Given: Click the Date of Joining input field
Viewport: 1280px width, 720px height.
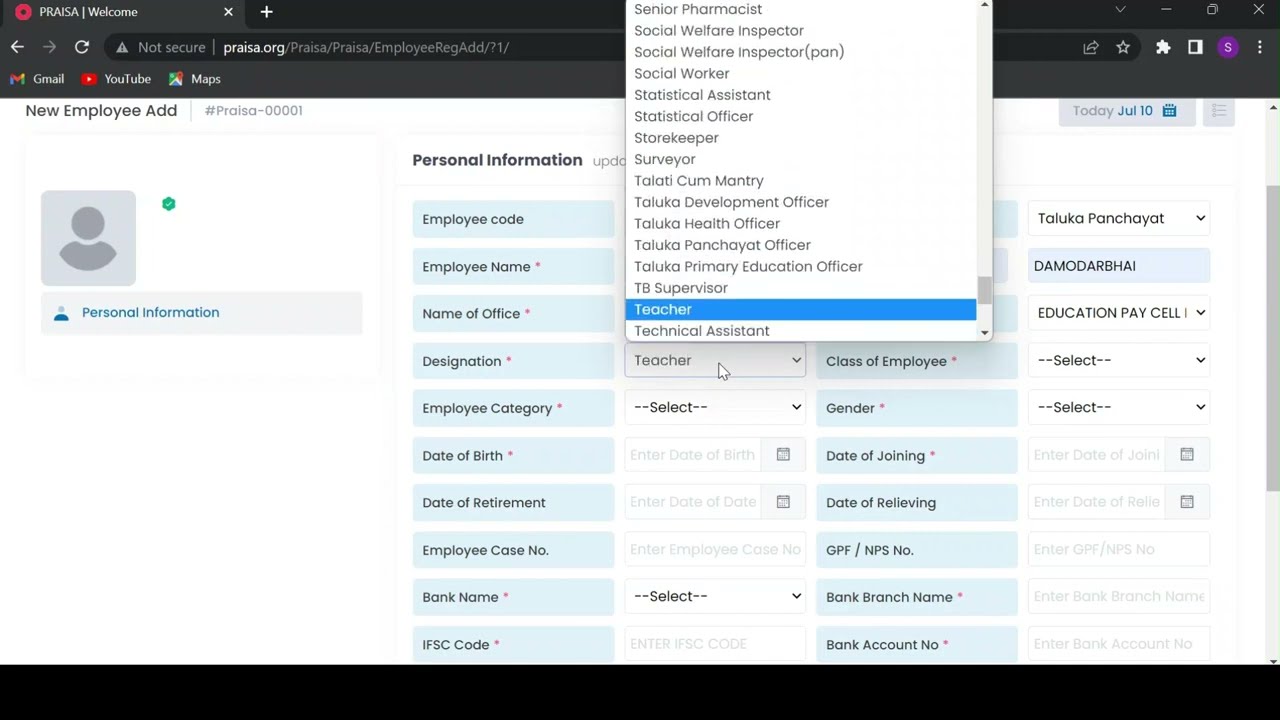Looking at the screenshot, I should (x=1096, y=455).
